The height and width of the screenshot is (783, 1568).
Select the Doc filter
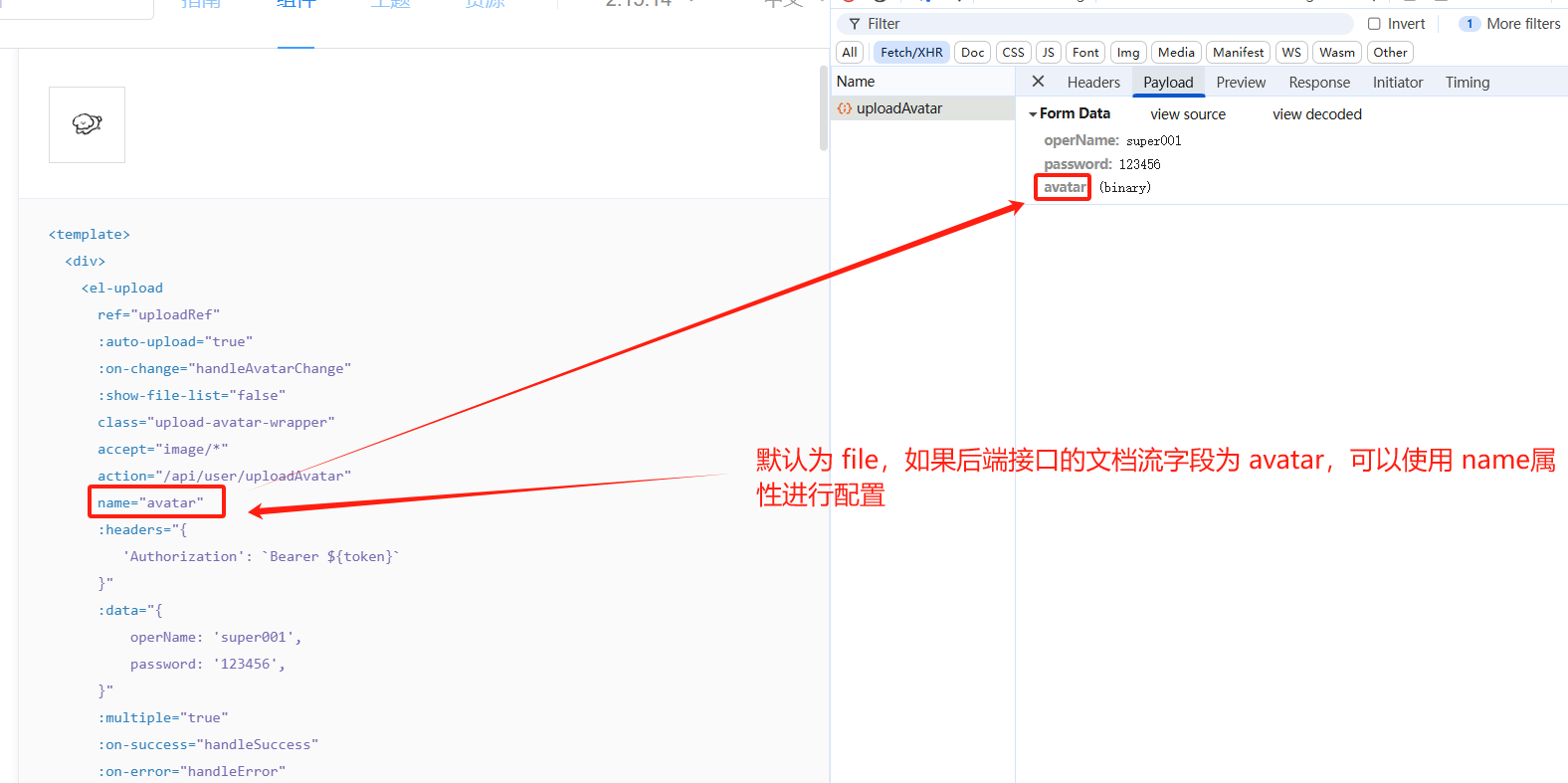973,53
